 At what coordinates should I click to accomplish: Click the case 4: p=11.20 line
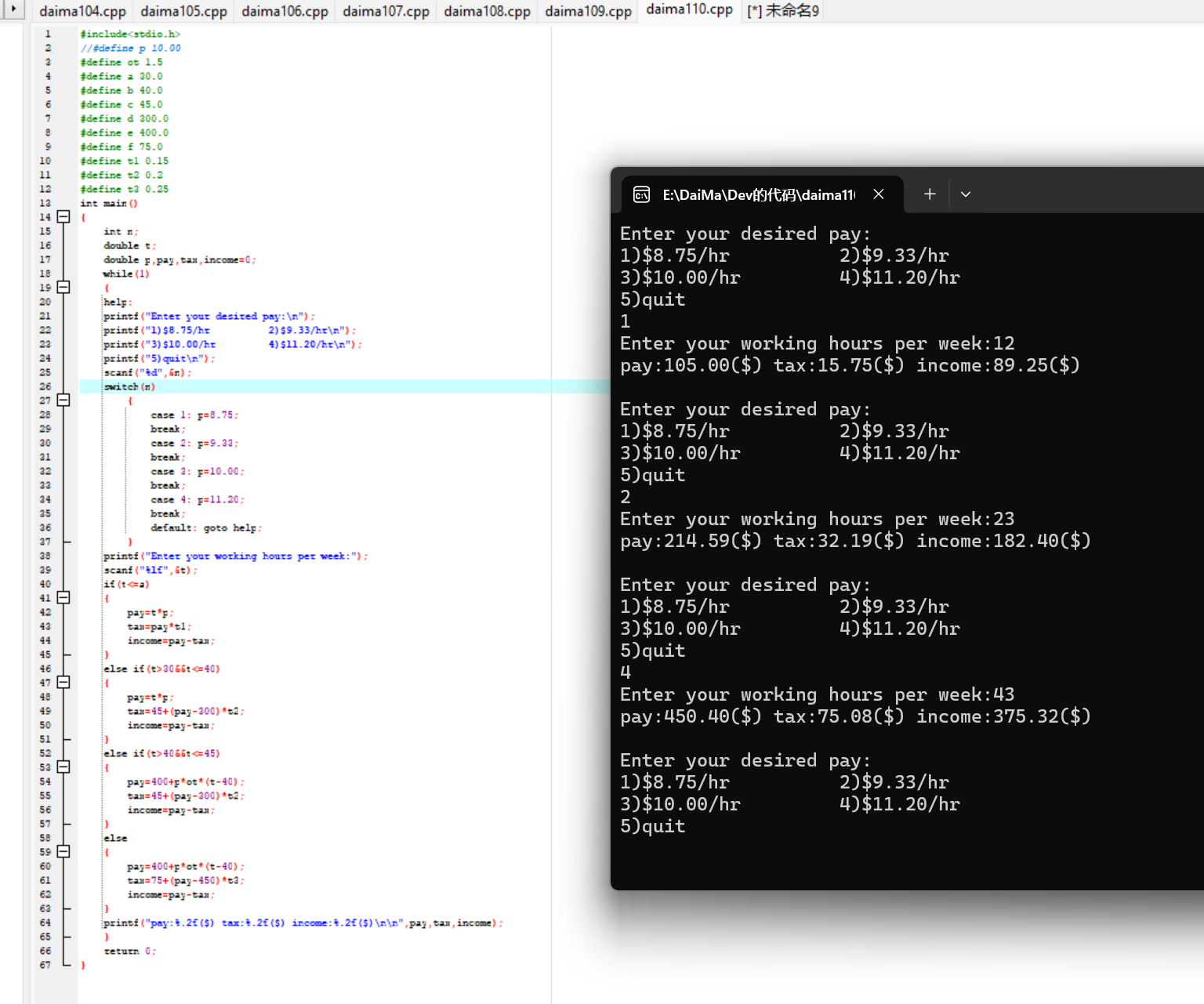point(198,499)
